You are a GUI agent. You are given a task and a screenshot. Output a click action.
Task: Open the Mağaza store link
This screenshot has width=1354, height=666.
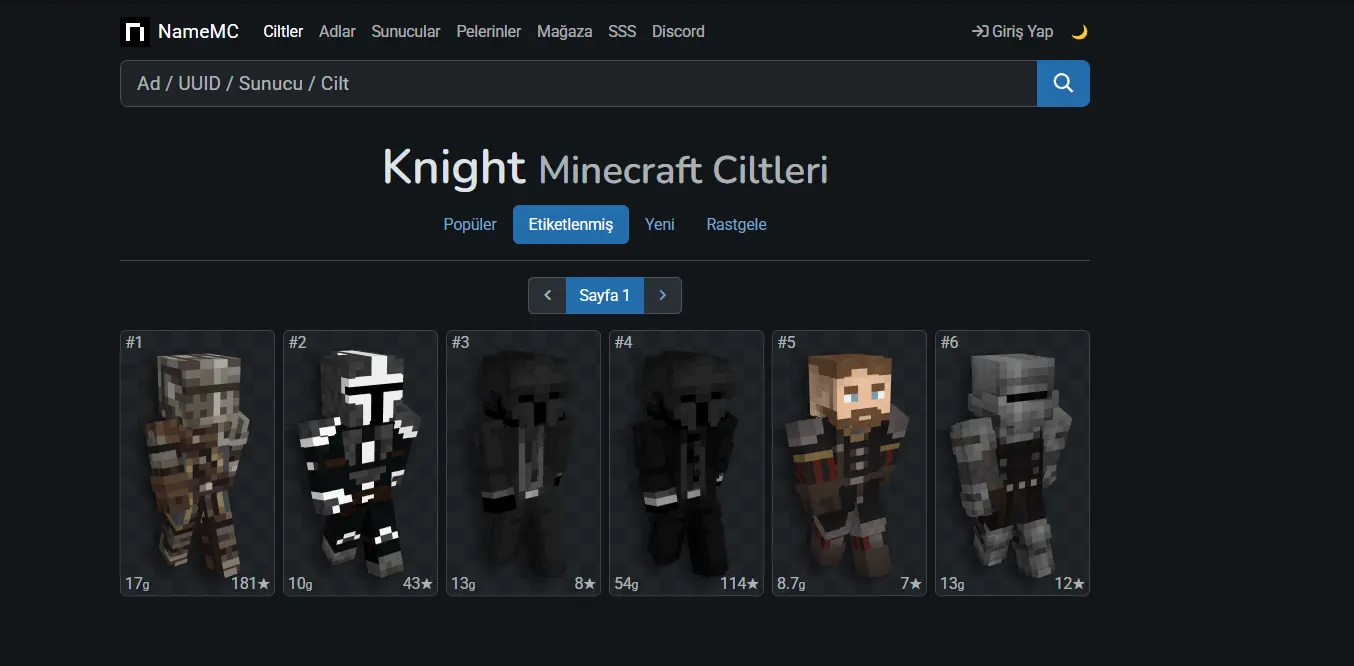pyautogui.click(x=564, y=32)
